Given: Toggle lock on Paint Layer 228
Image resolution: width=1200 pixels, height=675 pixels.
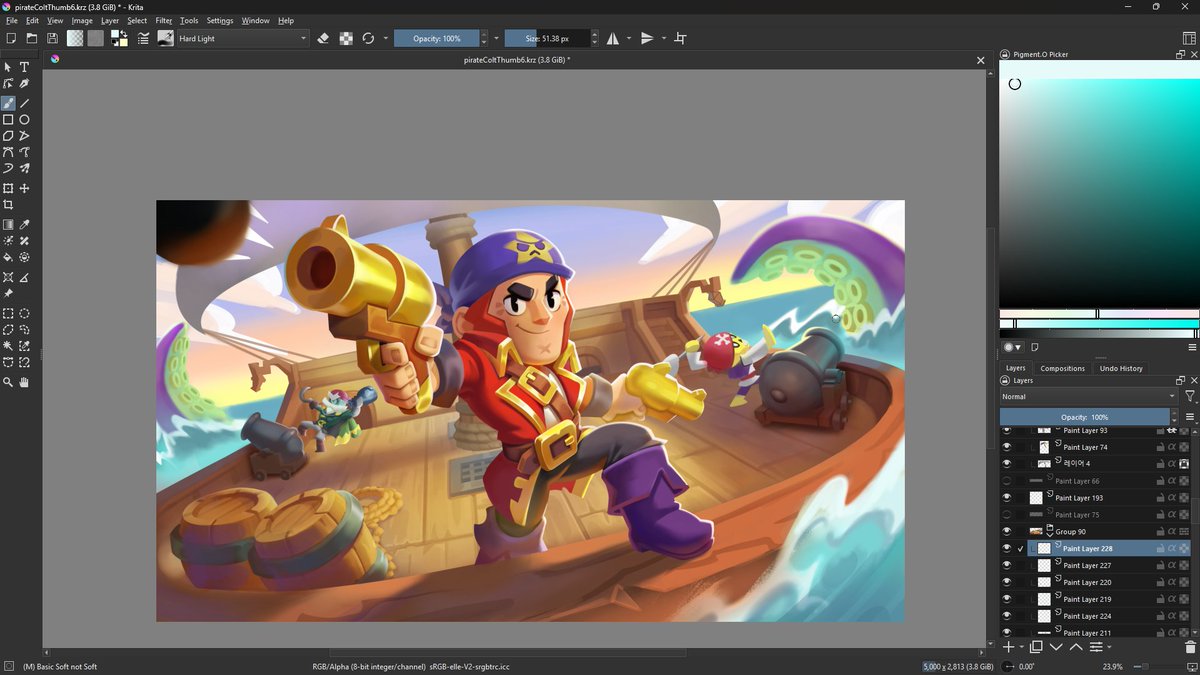Looking at the screenshot, I should tap(1161, 549).
